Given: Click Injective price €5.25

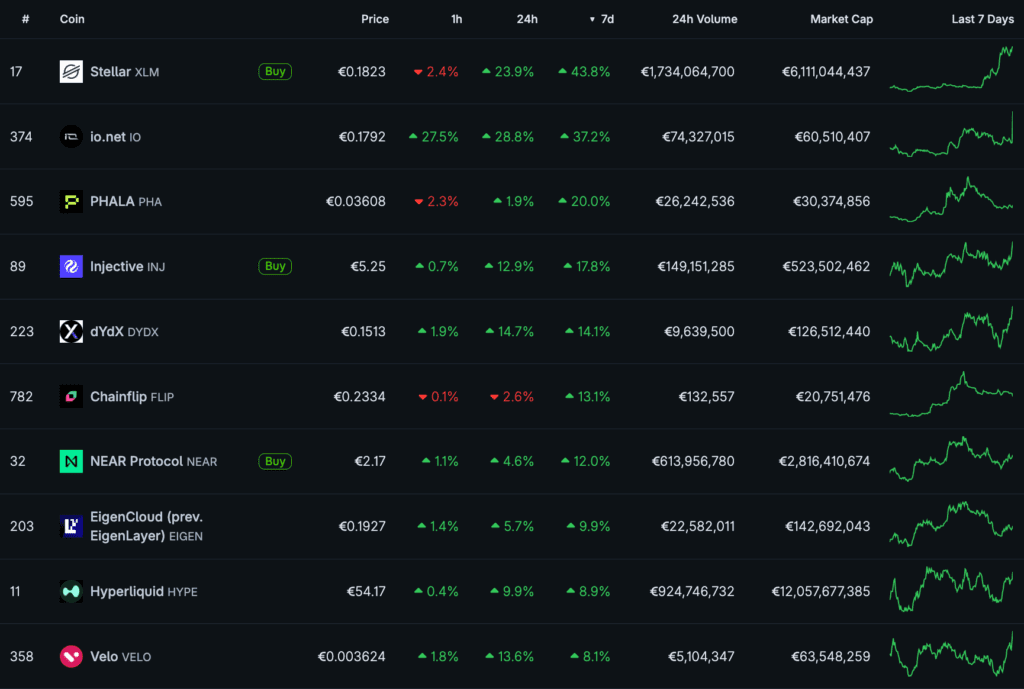Looking at the screenshot, I should coord(368,266).
